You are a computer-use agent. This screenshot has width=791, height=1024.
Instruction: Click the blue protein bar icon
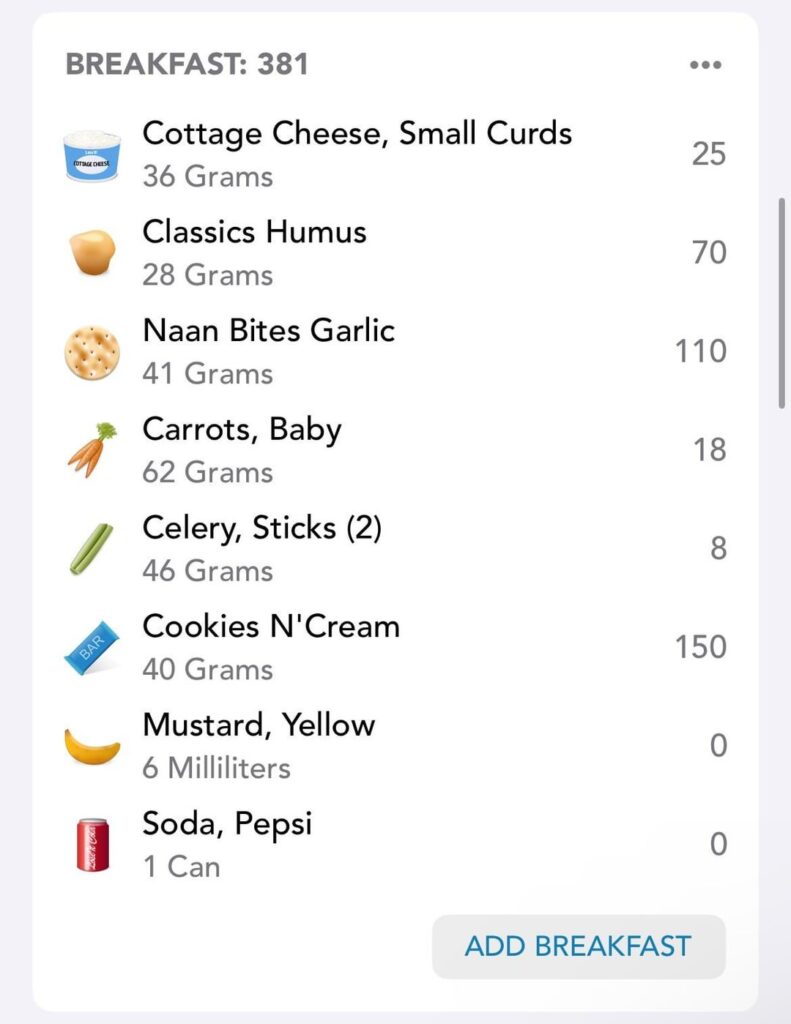[92, 647]
